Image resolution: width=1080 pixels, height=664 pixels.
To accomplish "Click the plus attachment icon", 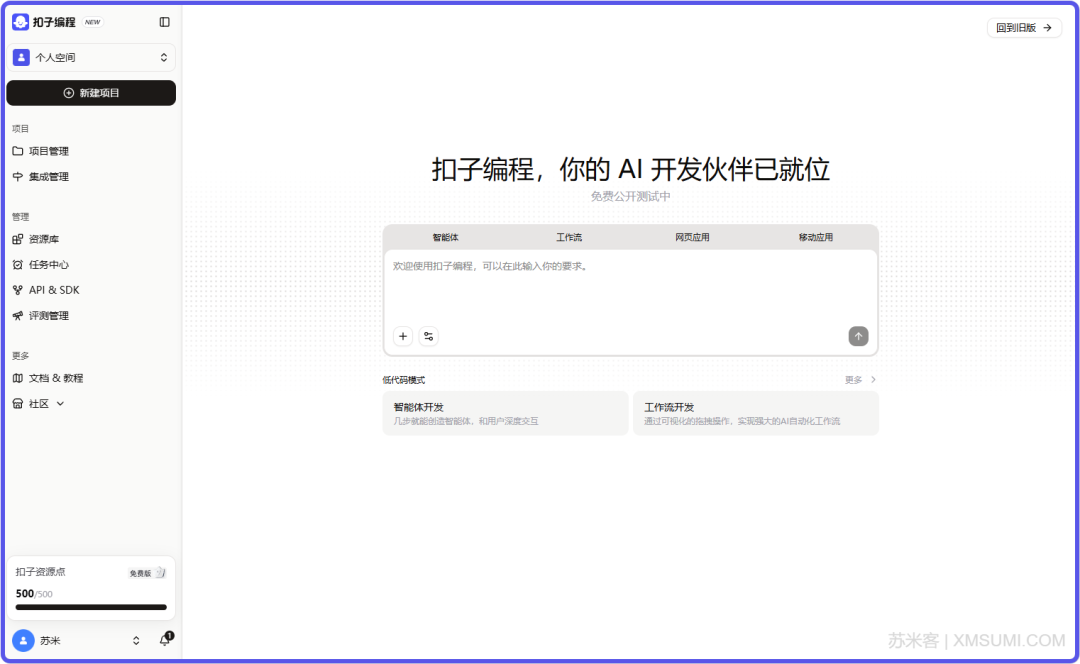I will (x=403, y=336).
